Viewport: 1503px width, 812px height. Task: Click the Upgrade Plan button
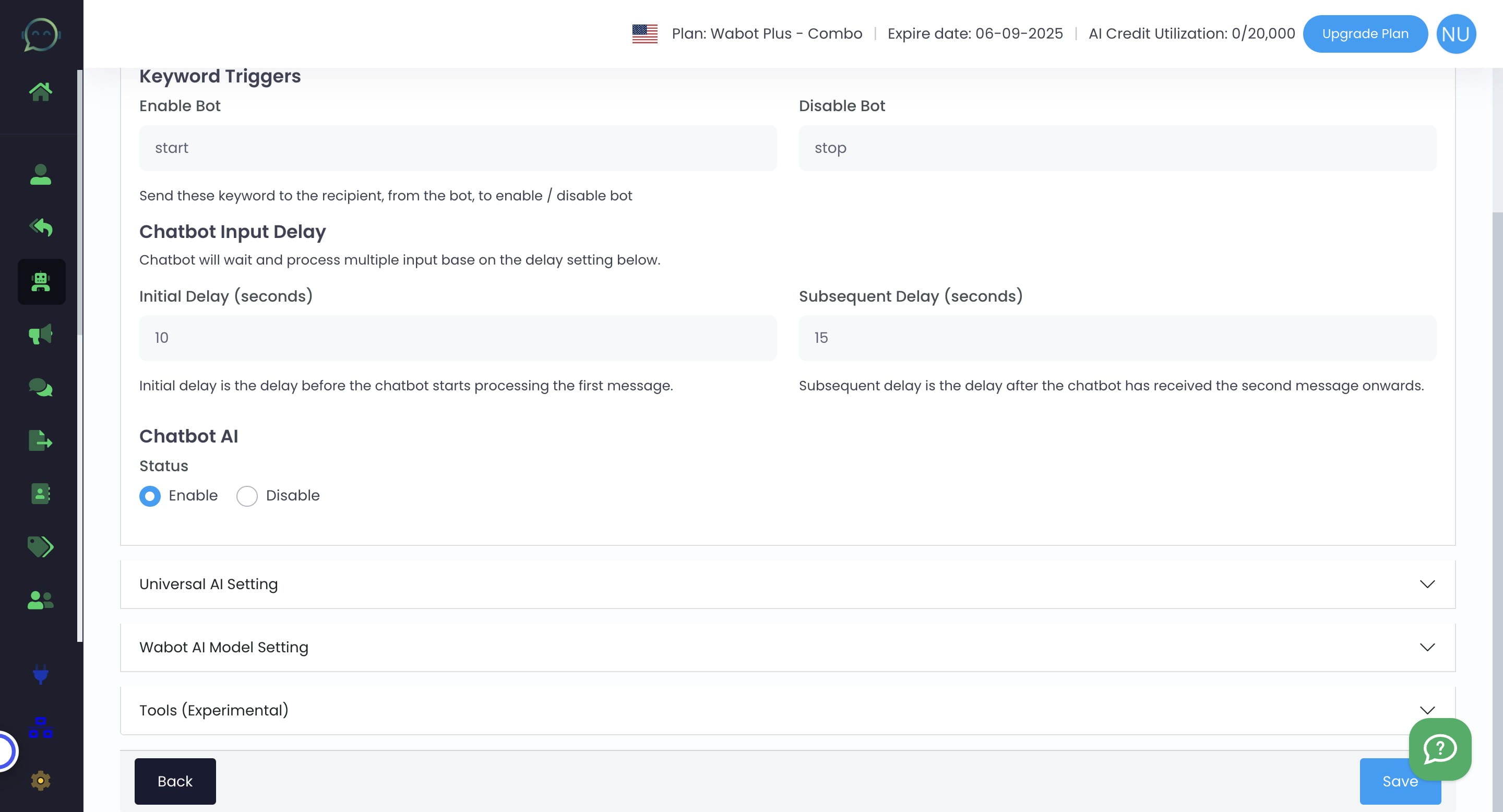[1365, 33]
